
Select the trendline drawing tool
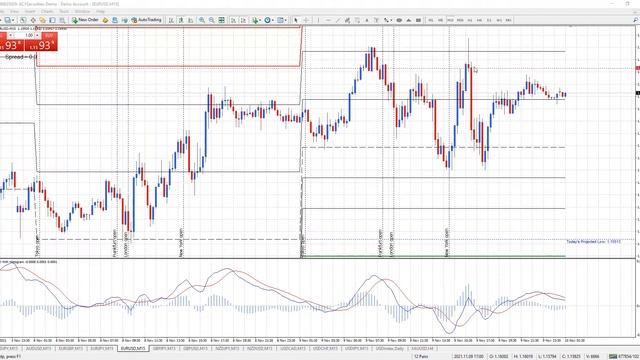point(338,20)
